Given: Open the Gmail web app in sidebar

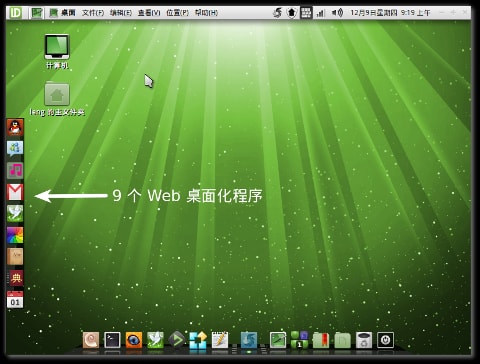Looking at the screenshot, I should click(15, 192).
